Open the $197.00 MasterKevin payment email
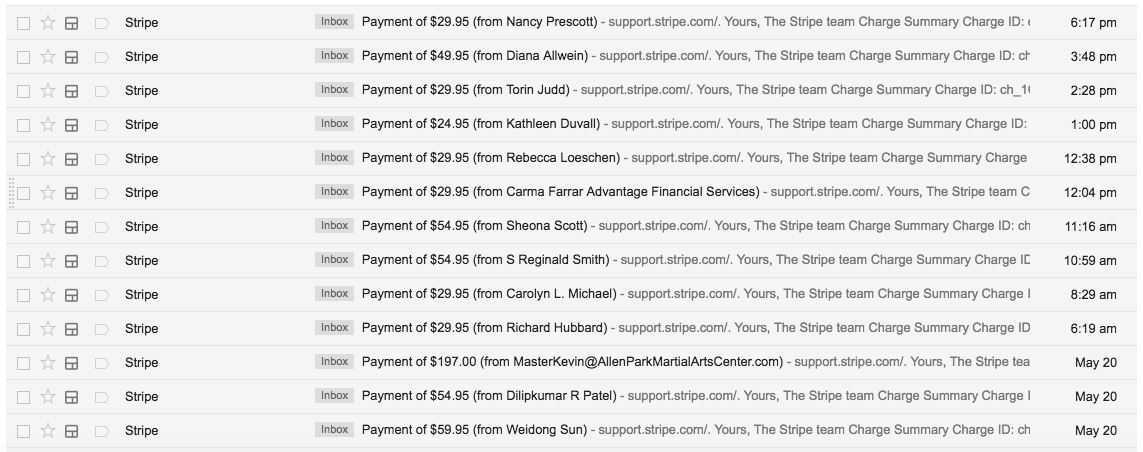Image resolution: width=1143 pixels, height=452 pixels. tap(572, 362)
